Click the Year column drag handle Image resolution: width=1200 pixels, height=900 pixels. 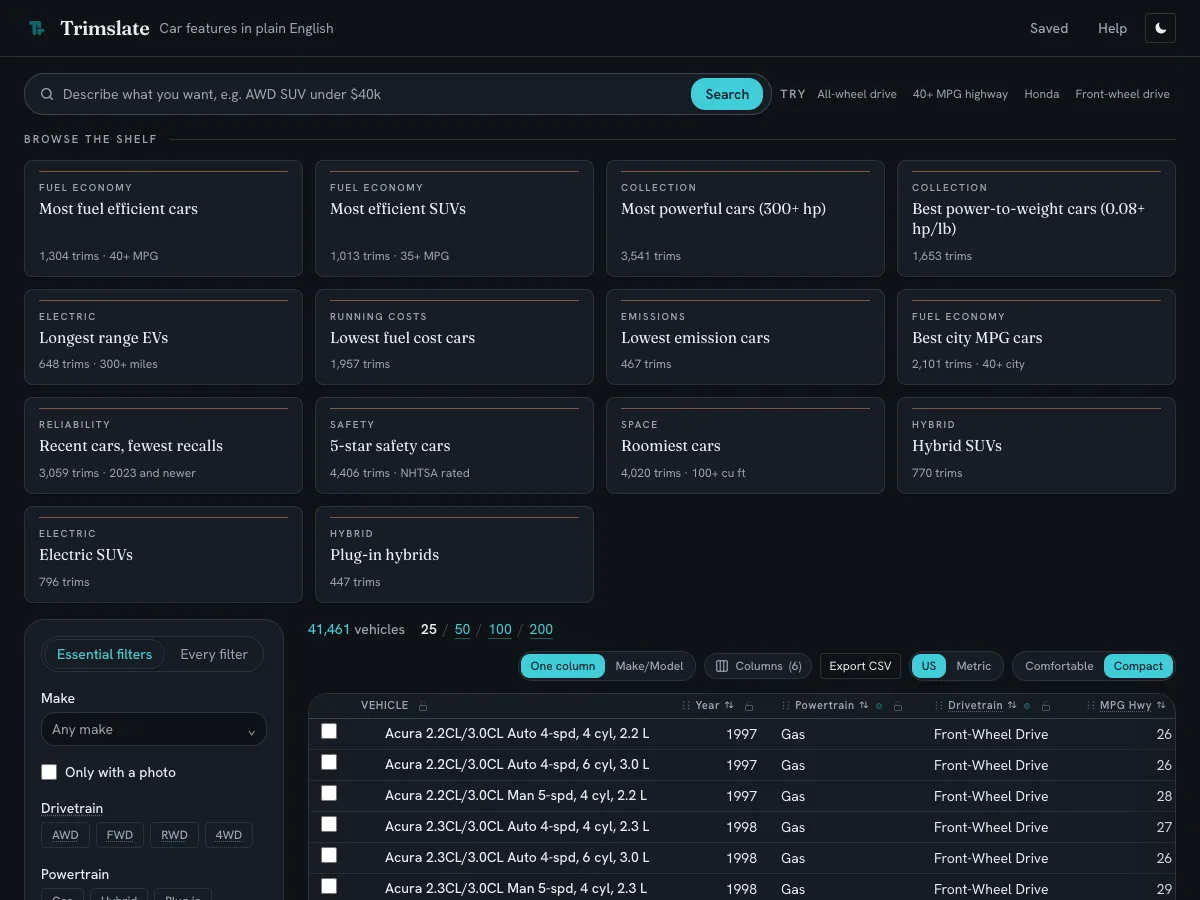(686, 706)
